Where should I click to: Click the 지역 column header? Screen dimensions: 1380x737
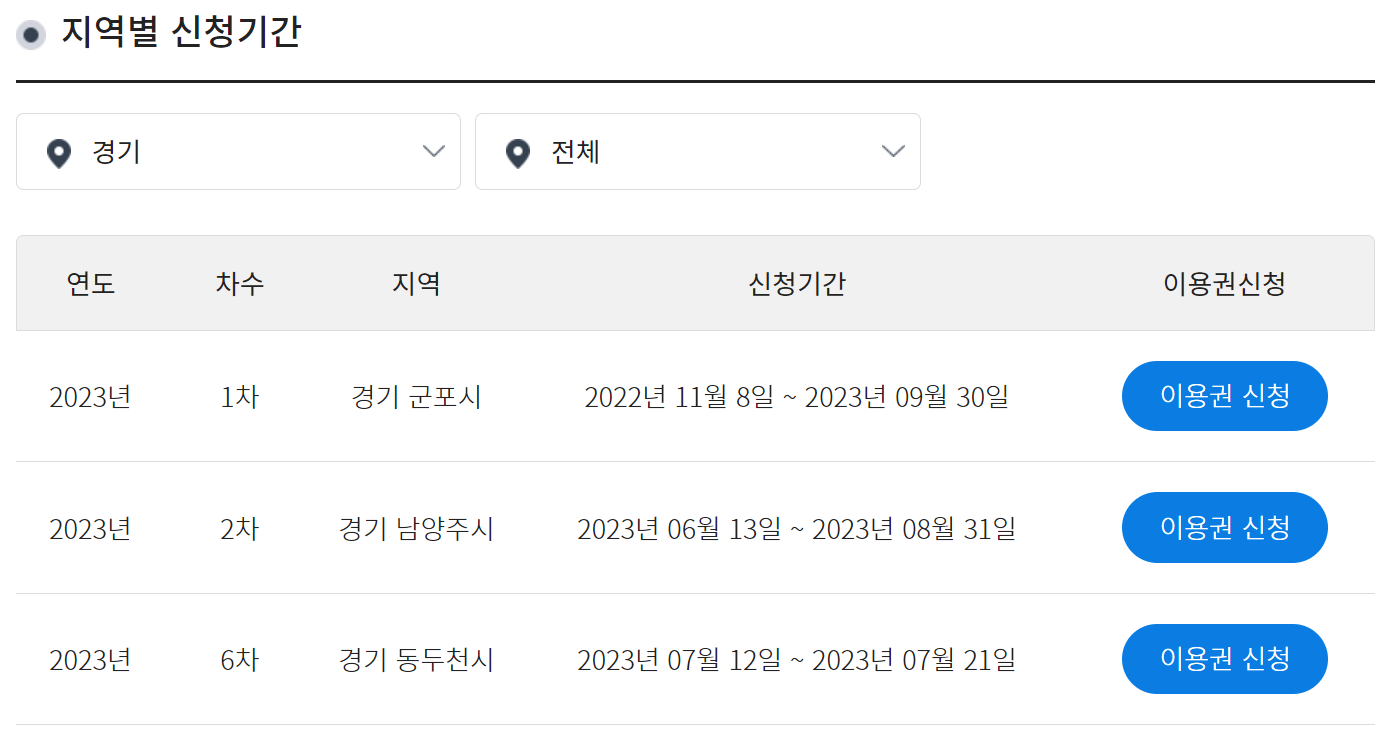[417, 283]
